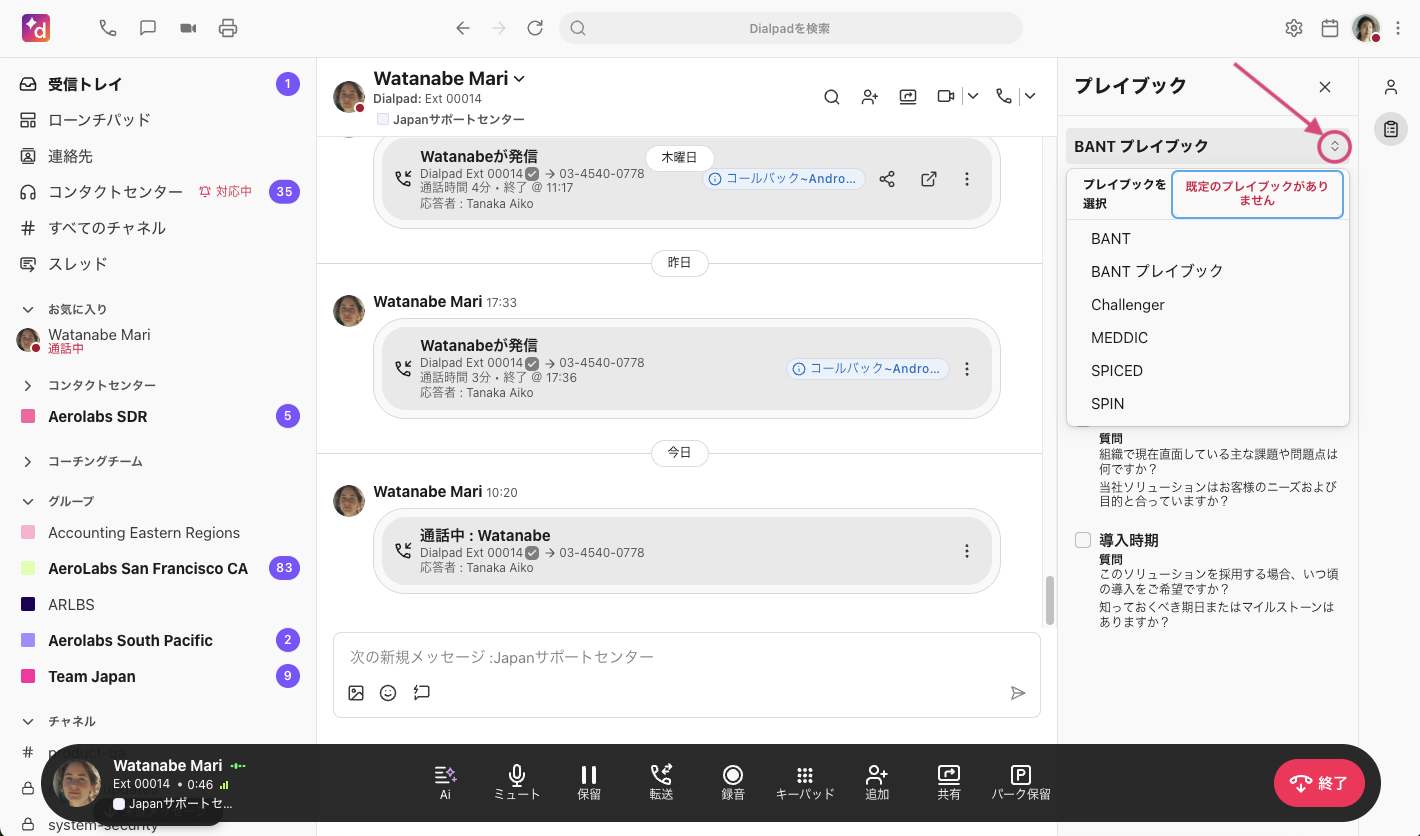The image size is (1420, 836).
Task: Transfer the active call
Action: pos(661,782)
